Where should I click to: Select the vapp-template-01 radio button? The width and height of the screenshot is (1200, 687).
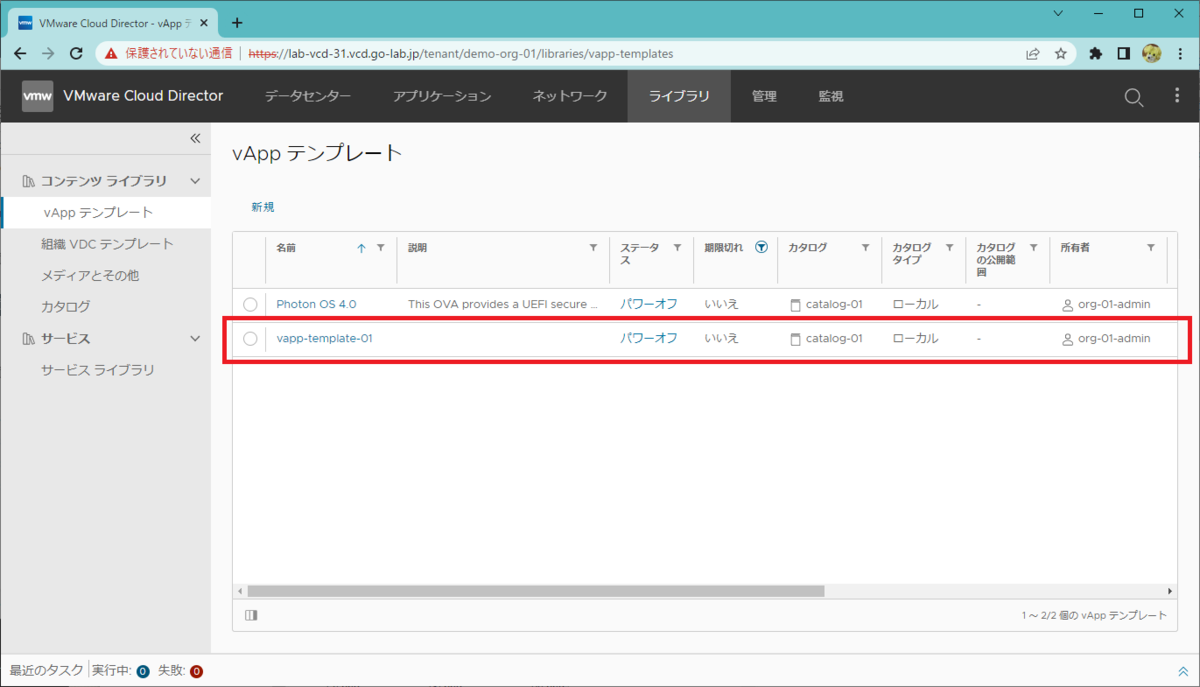[x=250, y=339]
